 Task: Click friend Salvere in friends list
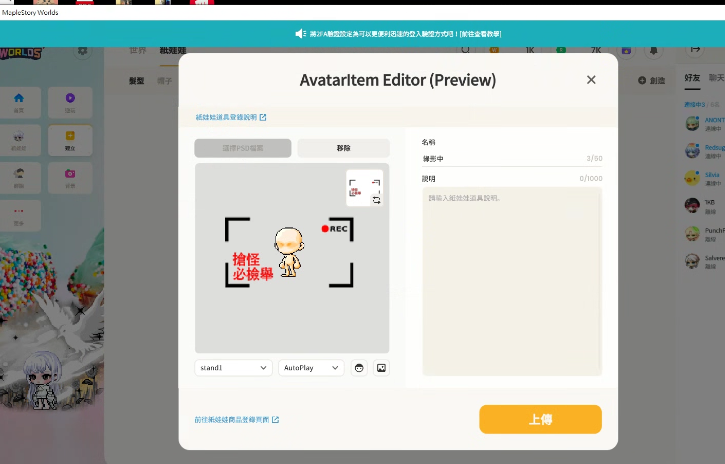click(704, 261)
